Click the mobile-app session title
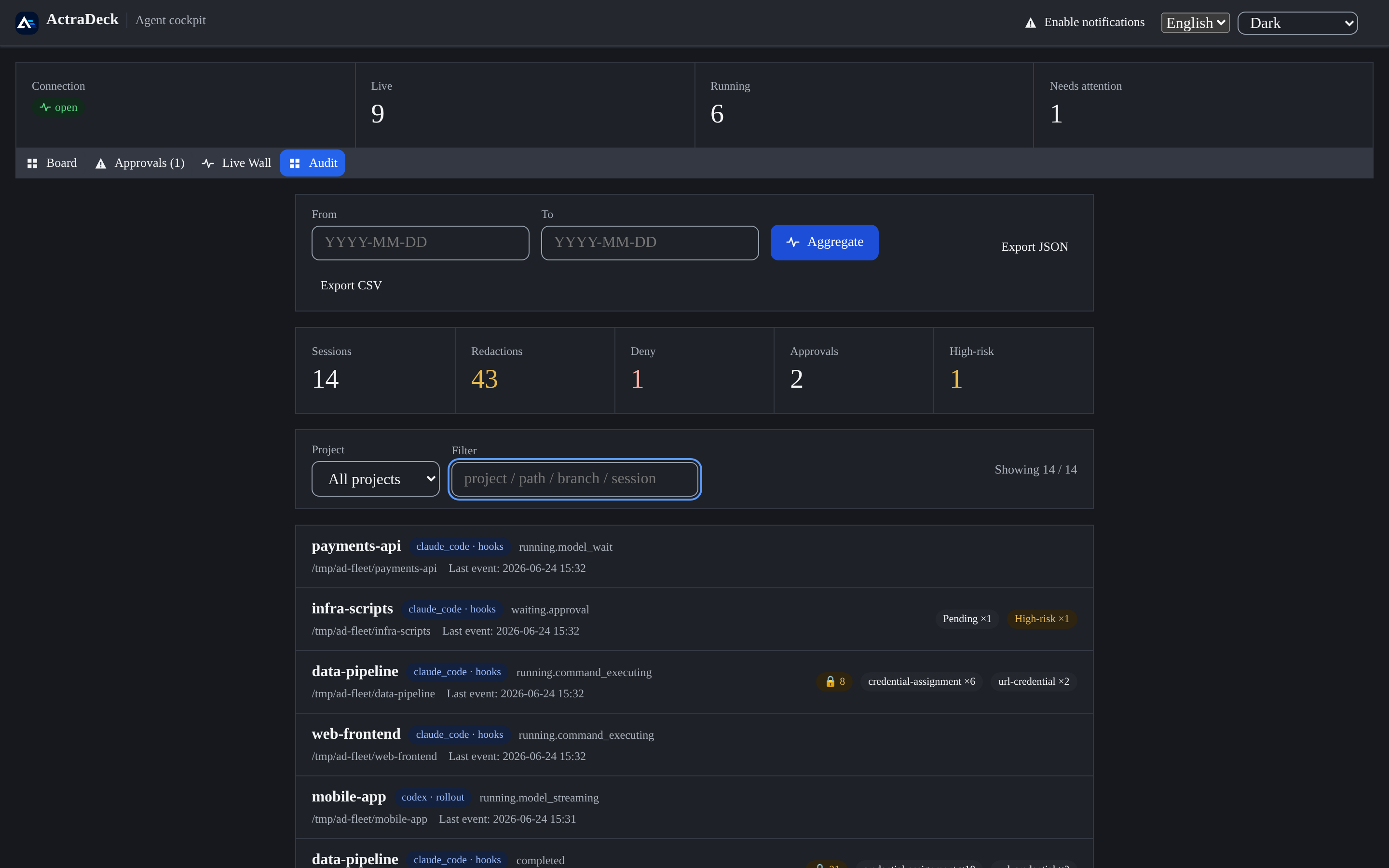 [348, 797]
